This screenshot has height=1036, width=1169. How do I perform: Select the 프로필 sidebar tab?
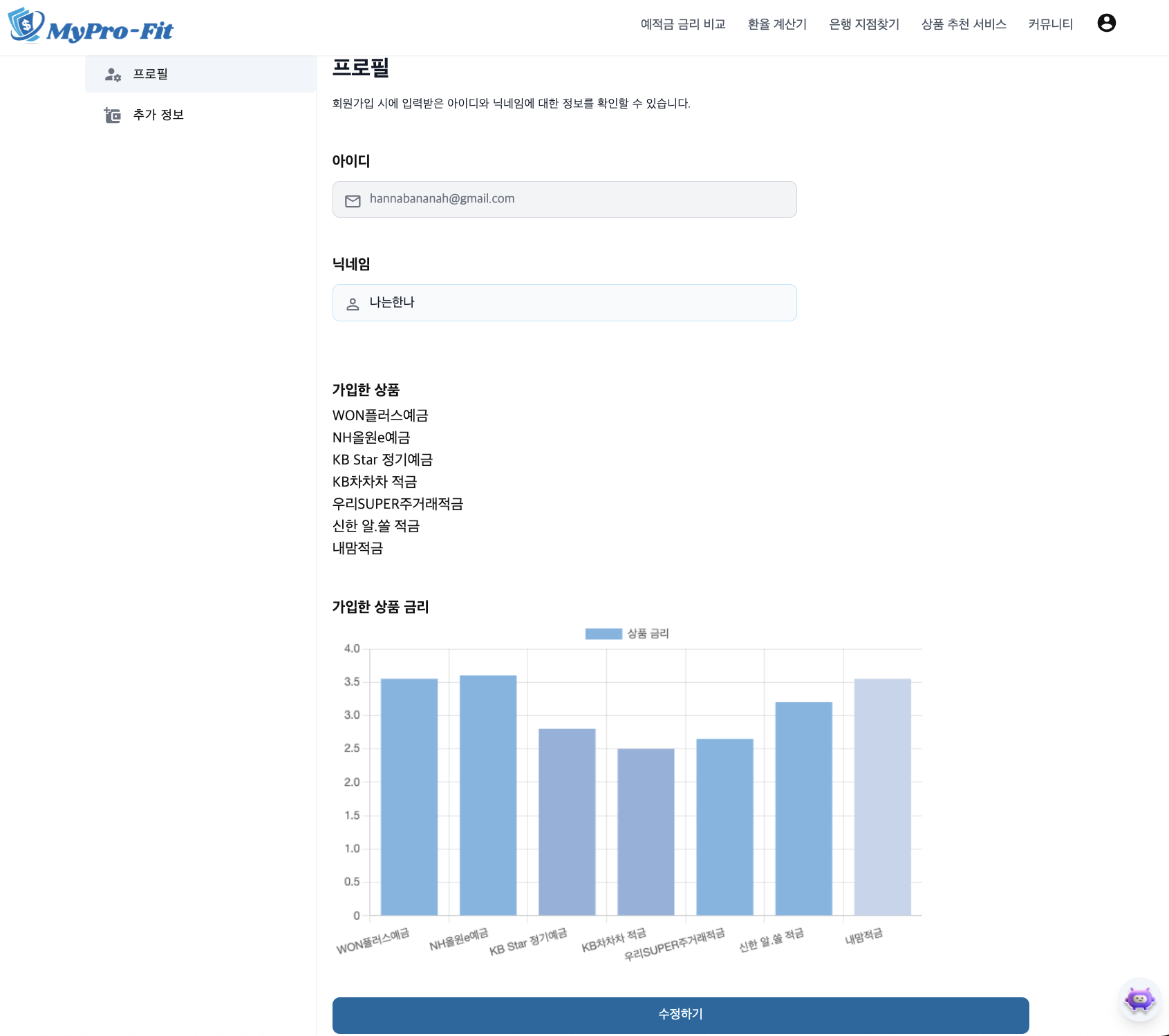[200, 74]
